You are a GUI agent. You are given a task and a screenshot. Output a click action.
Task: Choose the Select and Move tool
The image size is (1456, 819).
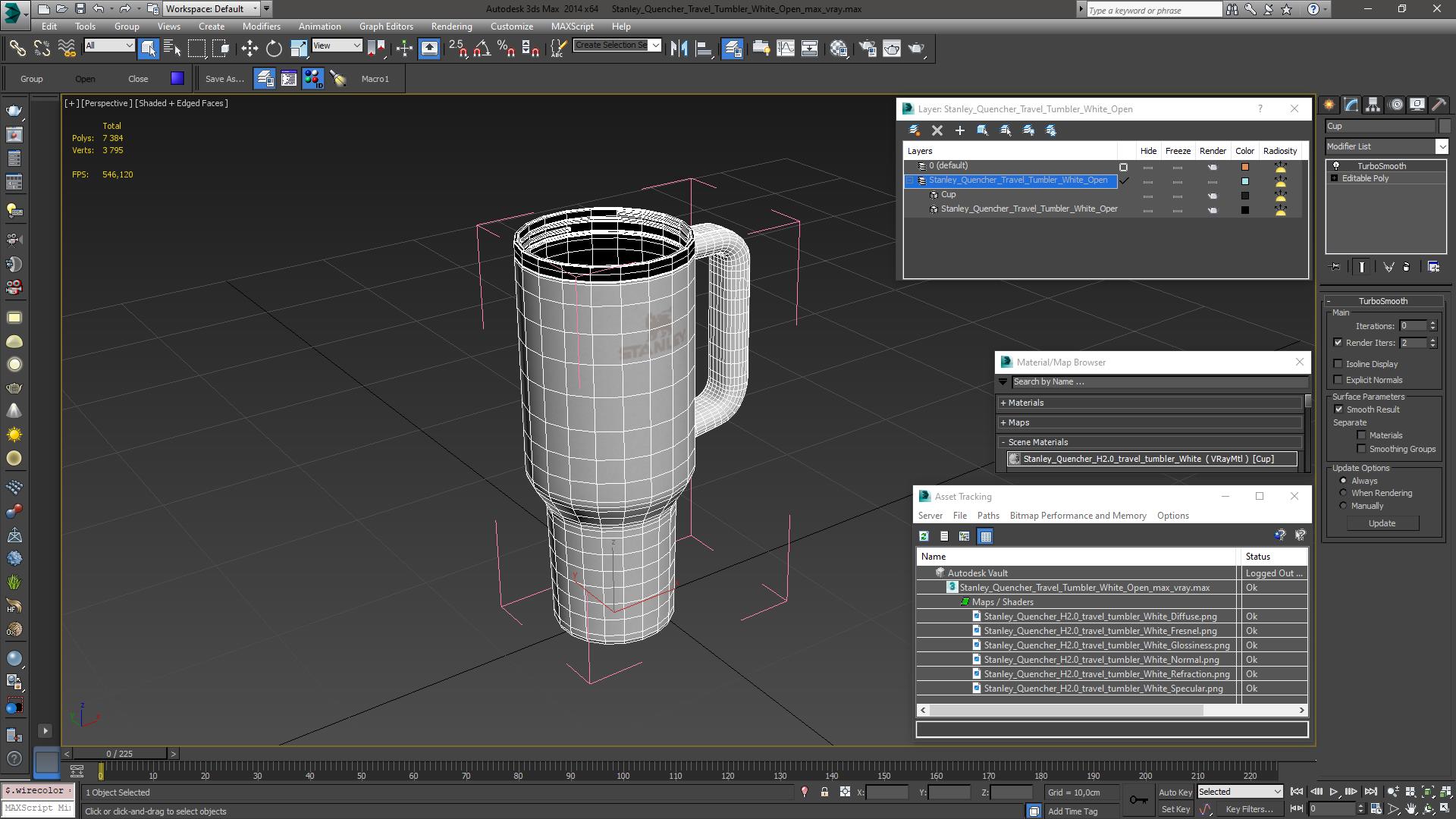tap(249, 49)
